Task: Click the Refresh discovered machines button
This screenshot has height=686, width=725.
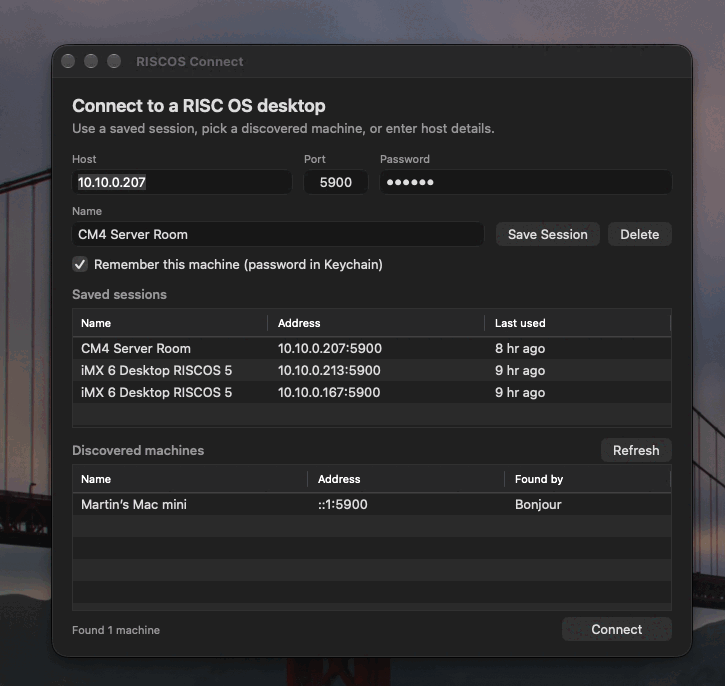Action: click(636, 450)
